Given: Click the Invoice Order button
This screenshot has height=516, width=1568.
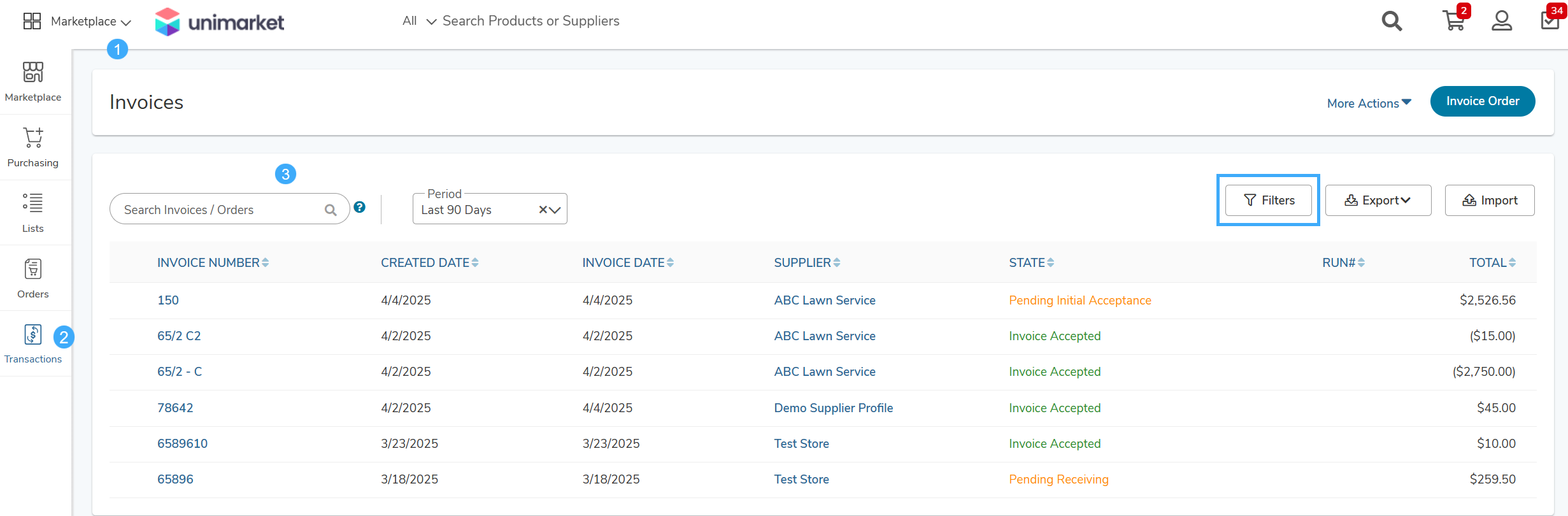Looking at the screenshot, I should tap(1483, 101).
